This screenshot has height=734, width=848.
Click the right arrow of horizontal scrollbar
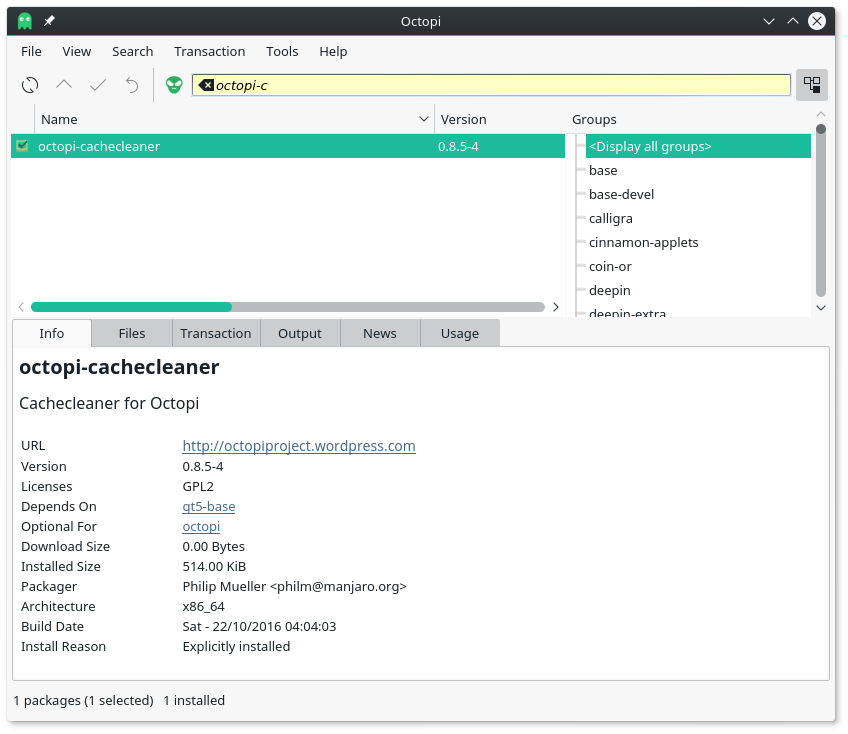click(x=555, y=307)
